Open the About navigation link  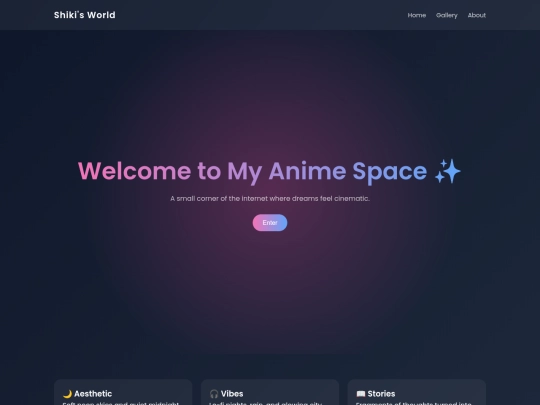[477, 15]
